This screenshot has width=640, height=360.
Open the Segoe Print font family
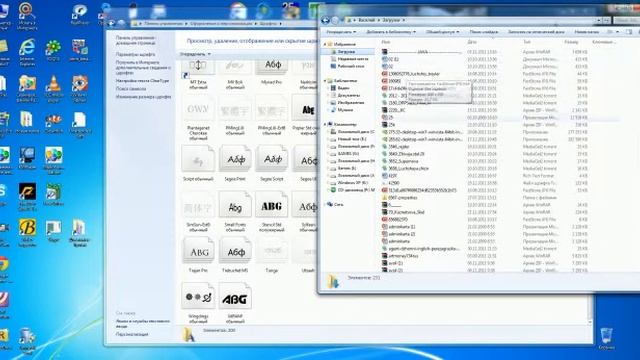pyautogui.click(x=235, y=163)
